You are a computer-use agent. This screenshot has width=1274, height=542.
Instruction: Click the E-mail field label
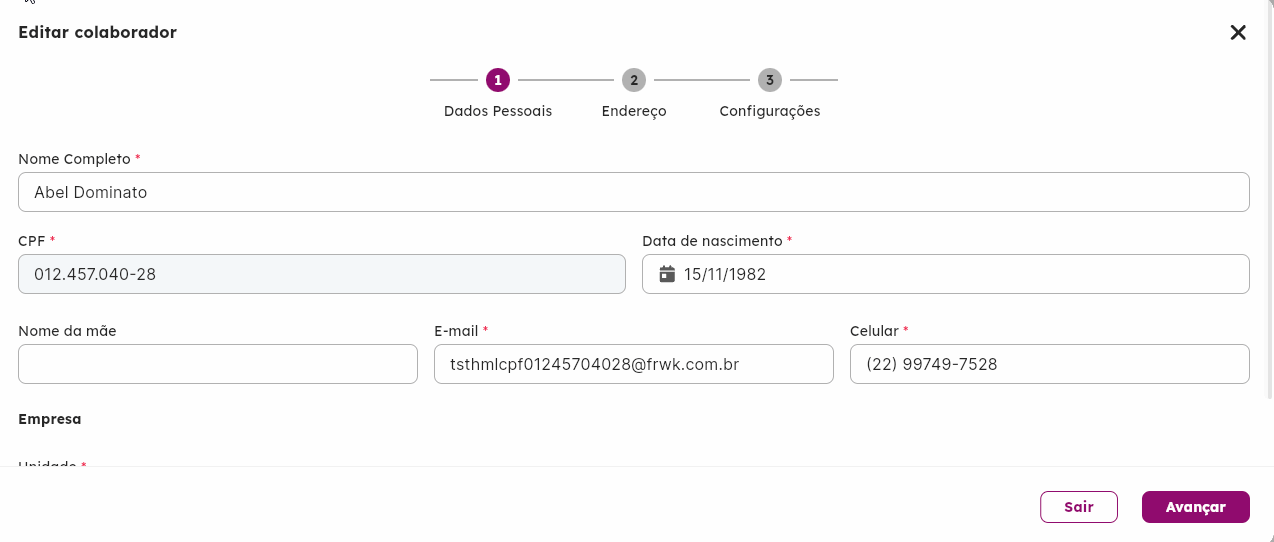pyautogui.click(x=456, y=331)
